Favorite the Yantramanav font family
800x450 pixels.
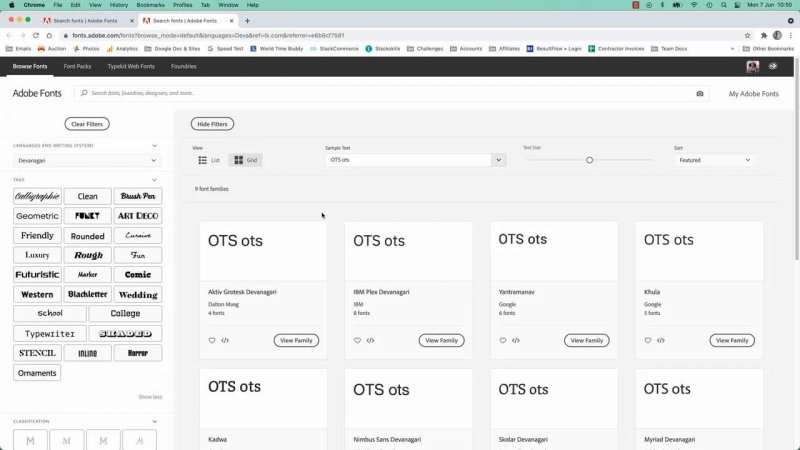(503, 340)
